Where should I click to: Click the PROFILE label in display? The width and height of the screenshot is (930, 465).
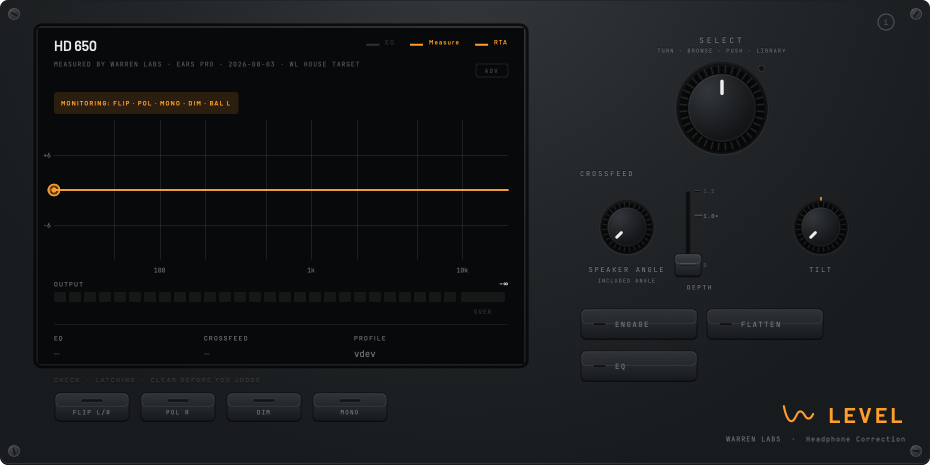[x=370, y=339]
